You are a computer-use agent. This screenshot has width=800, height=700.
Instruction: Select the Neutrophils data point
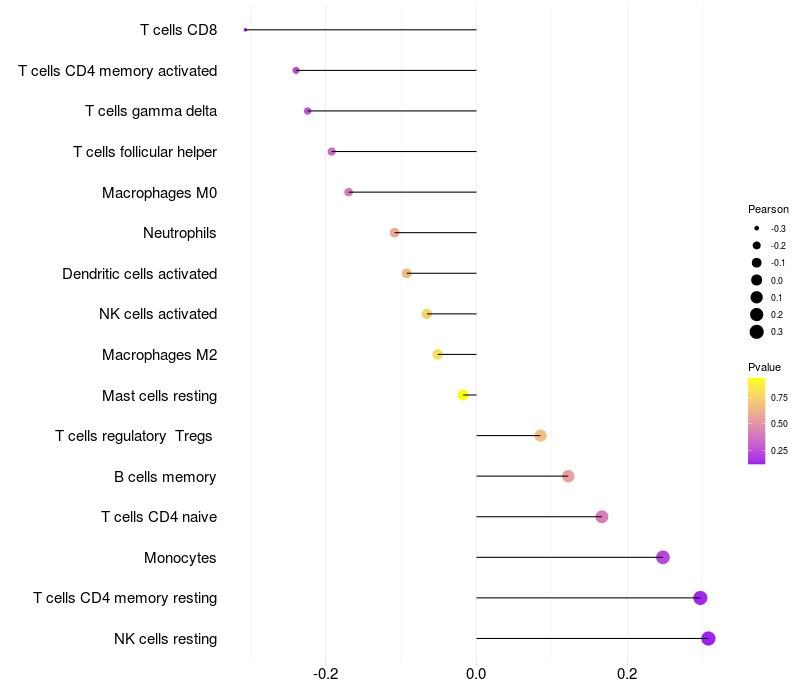(394, 233)
